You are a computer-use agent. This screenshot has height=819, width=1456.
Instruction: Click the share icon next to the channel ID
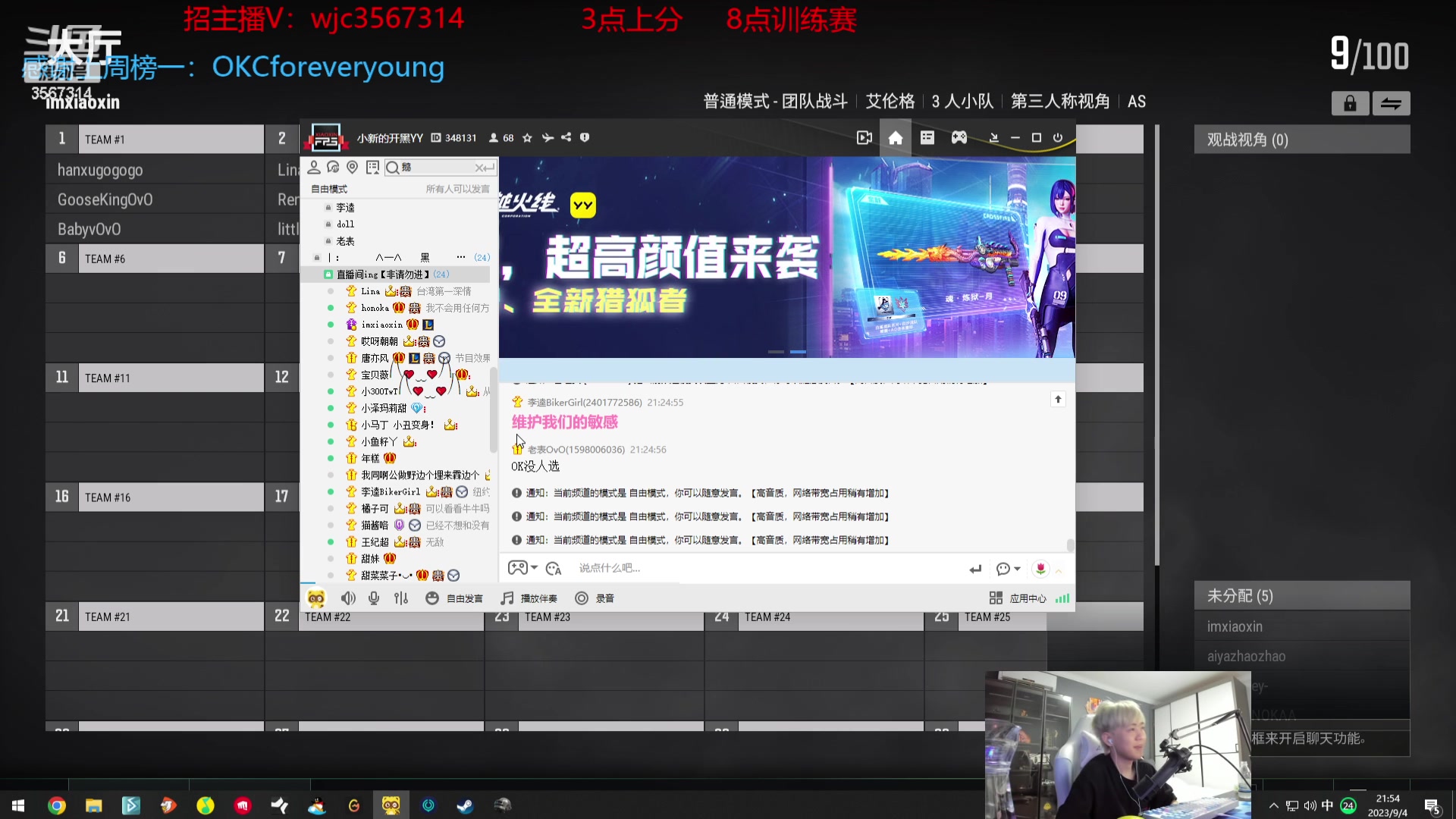[x=566, y=138]
